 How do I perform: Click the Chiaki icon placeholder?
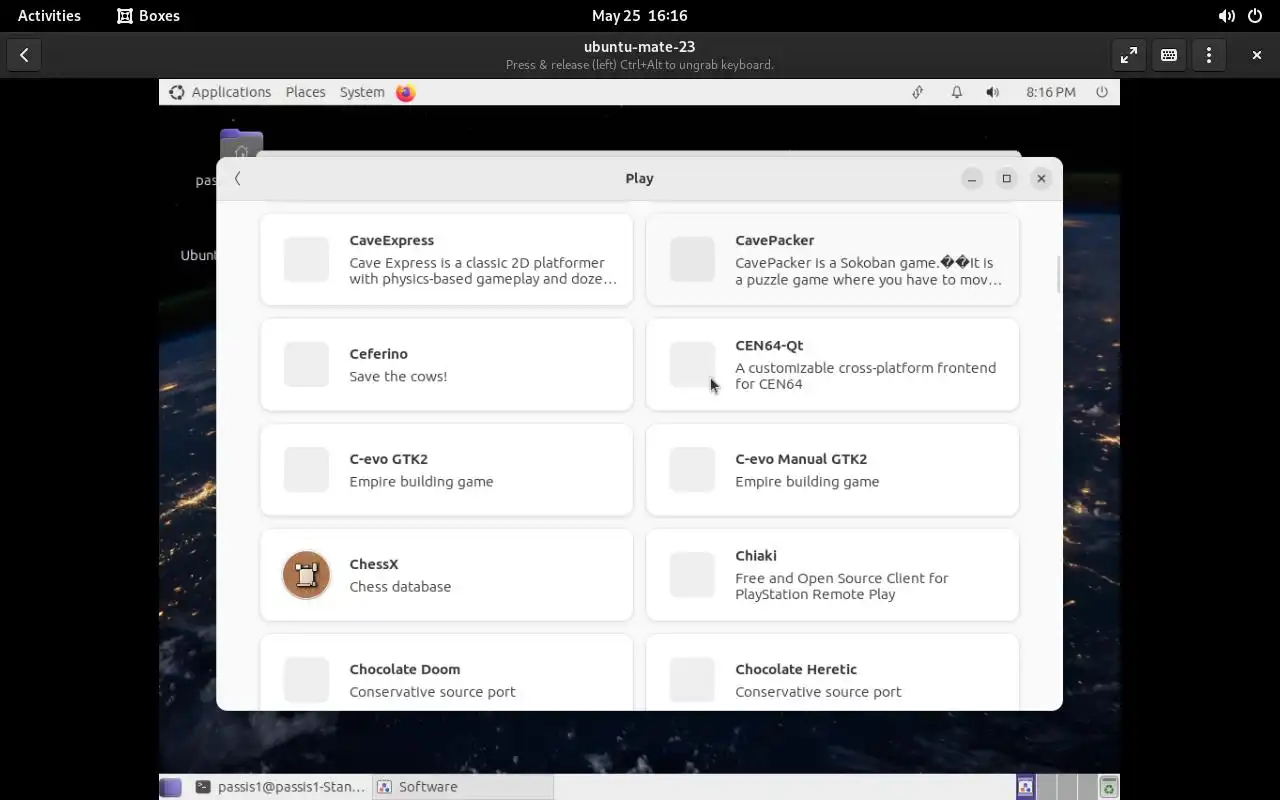point(692,575)
